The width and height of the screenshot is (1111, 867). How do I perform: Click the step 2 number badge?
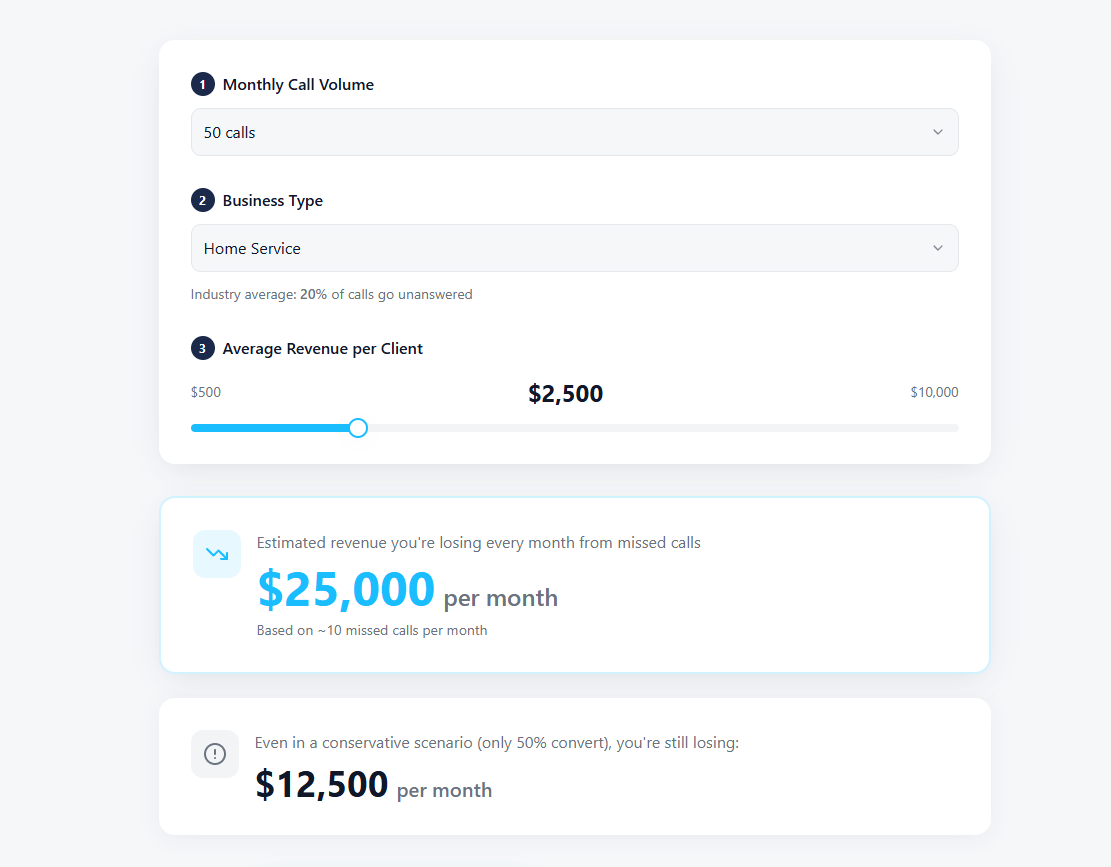[x=203, y=201]
